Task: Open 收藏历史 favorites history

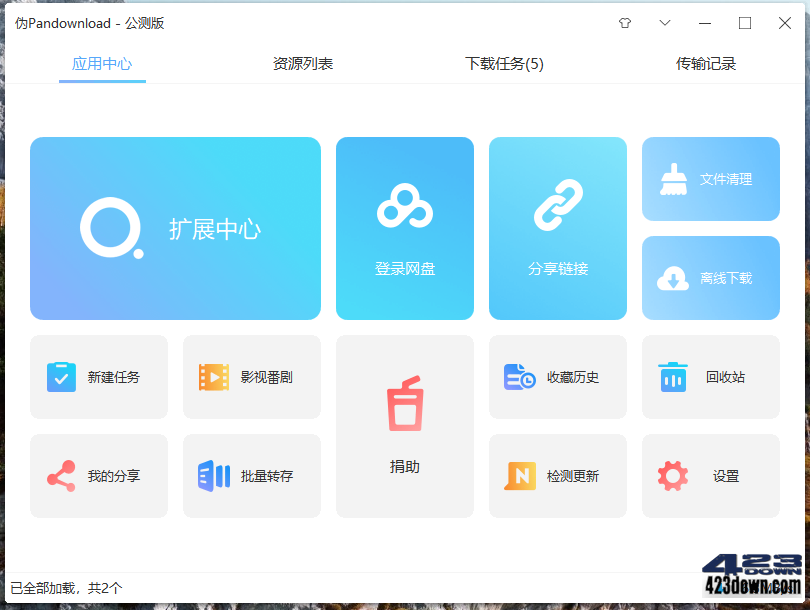Action: coord(557,377)
